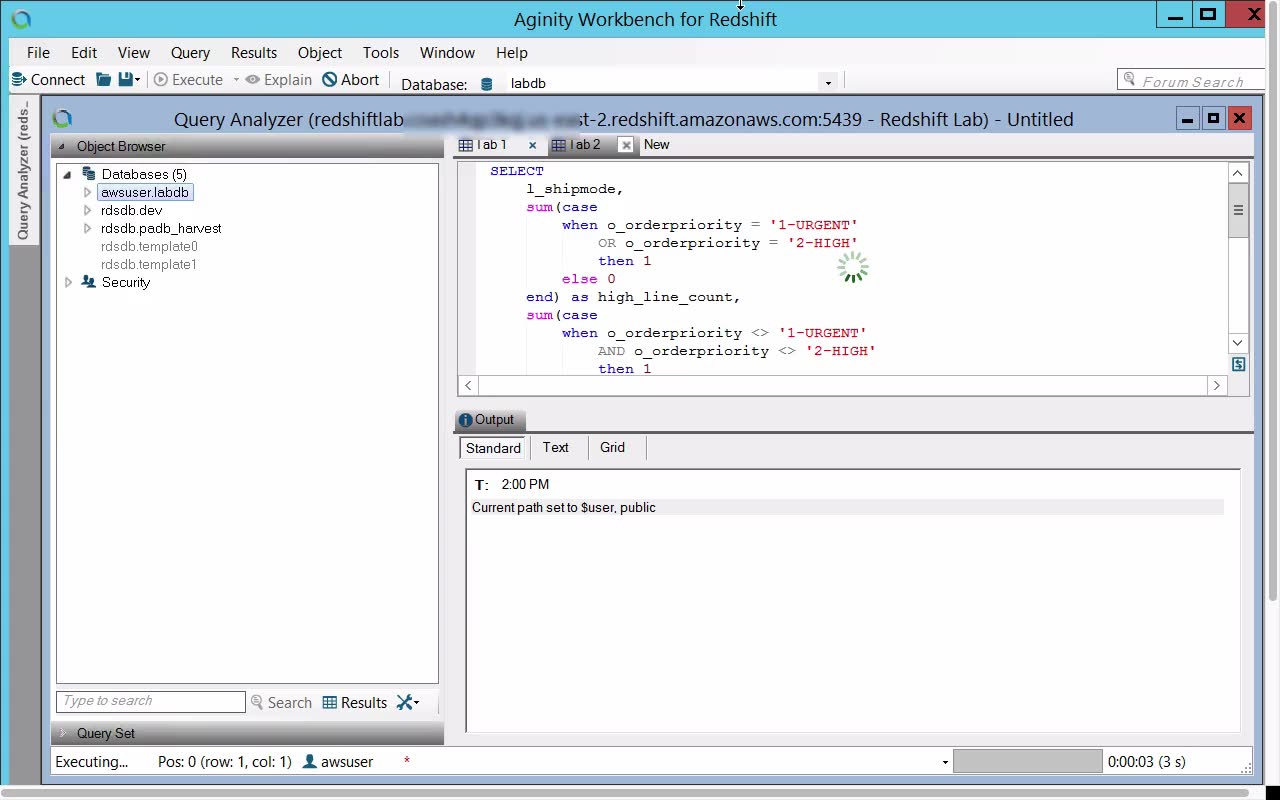
Task: Select the Text output view
Action: pyautogui.click(x=556, y=448)
